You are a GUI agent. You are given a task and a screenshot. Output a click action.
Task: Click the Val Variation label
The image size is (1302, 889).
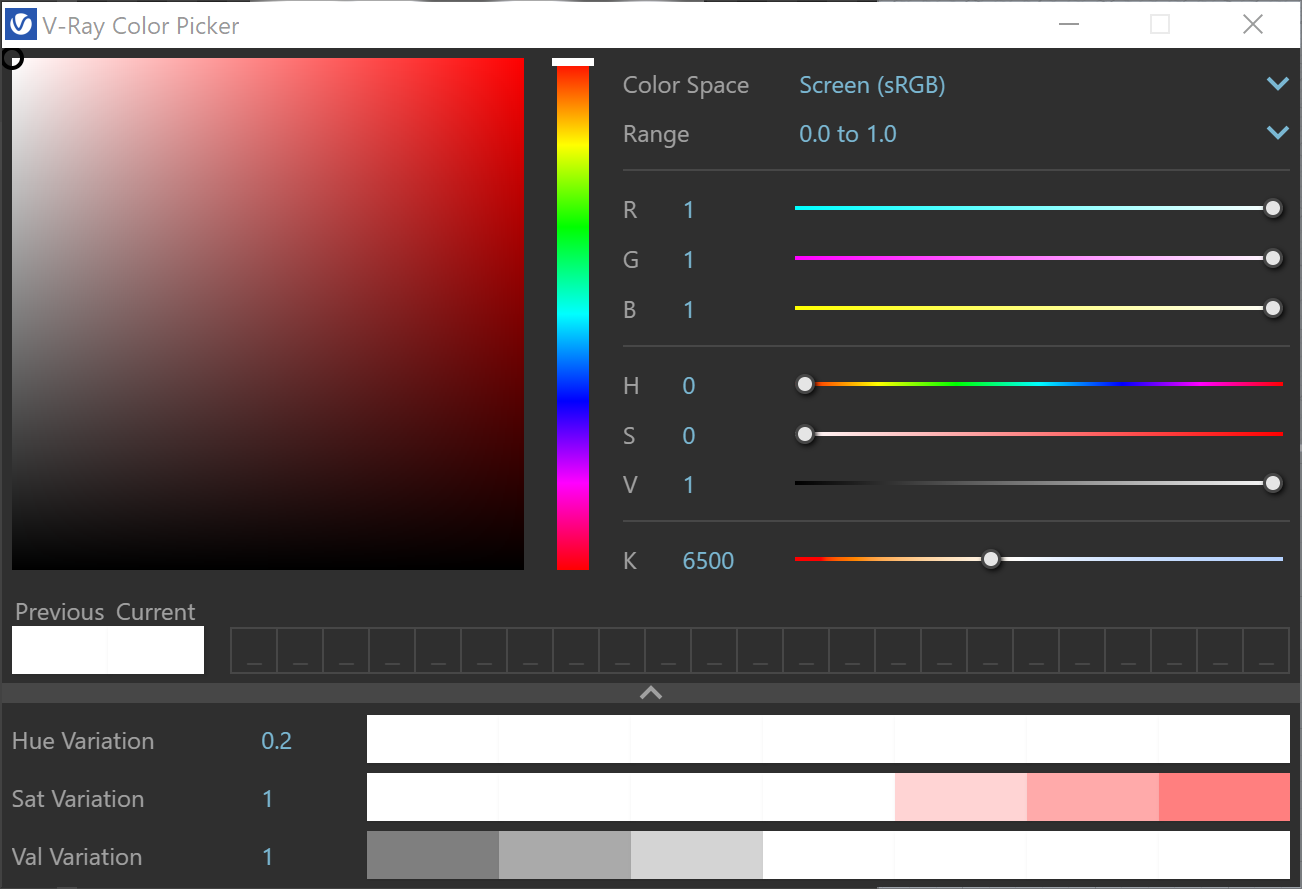[76, 857]
